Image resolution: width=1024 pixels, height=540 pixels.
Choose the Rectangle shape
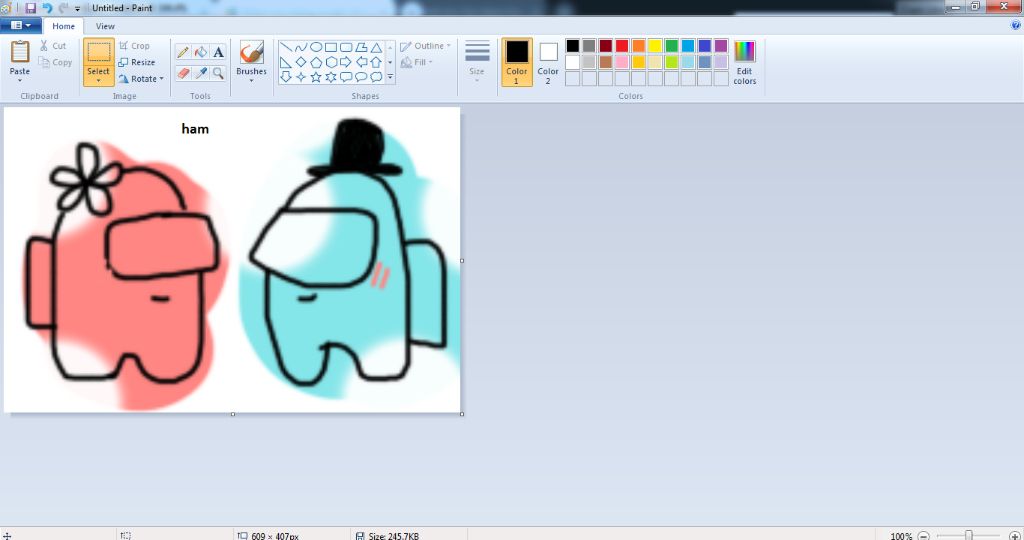click(x=331, y=47)
